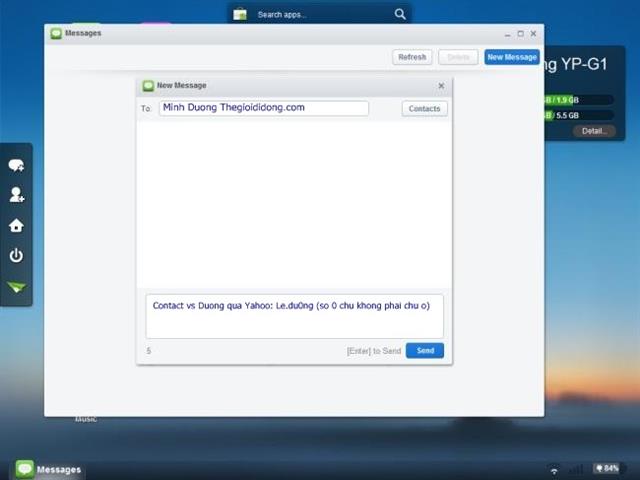Click the power icon in left sidebar
This screenshot has height=480, width=640.
(x=16, y=256)
